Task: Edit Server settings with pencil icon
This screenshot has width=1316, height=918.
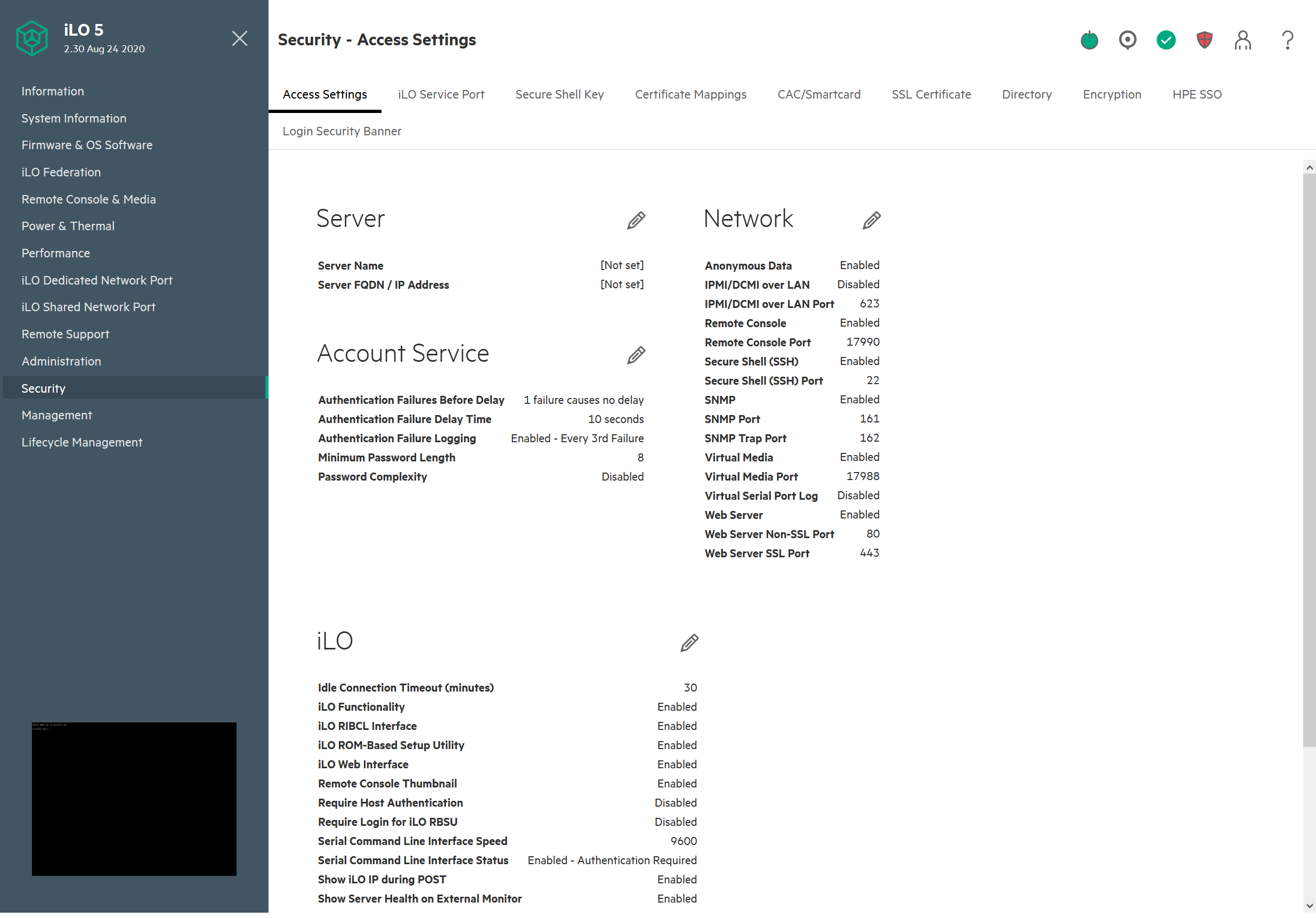Action: 636,220
